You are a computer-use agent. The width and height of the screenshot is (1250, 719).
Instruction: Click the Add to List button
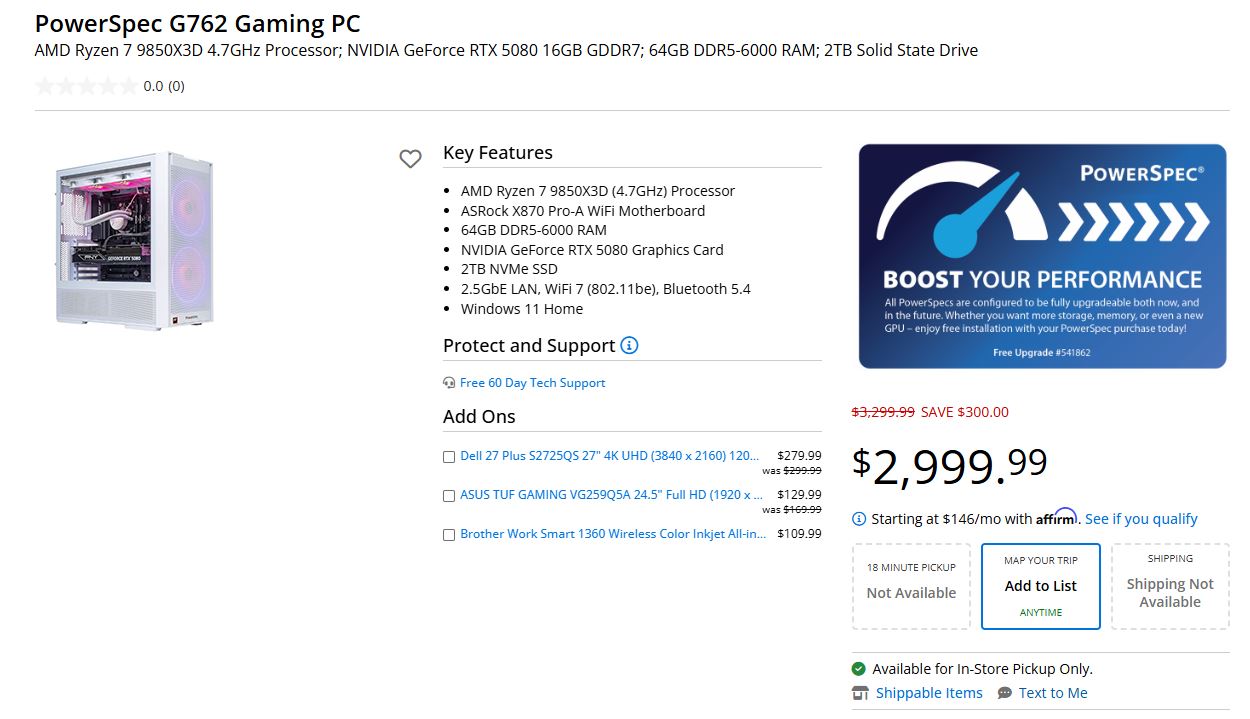click(1040, 586)
